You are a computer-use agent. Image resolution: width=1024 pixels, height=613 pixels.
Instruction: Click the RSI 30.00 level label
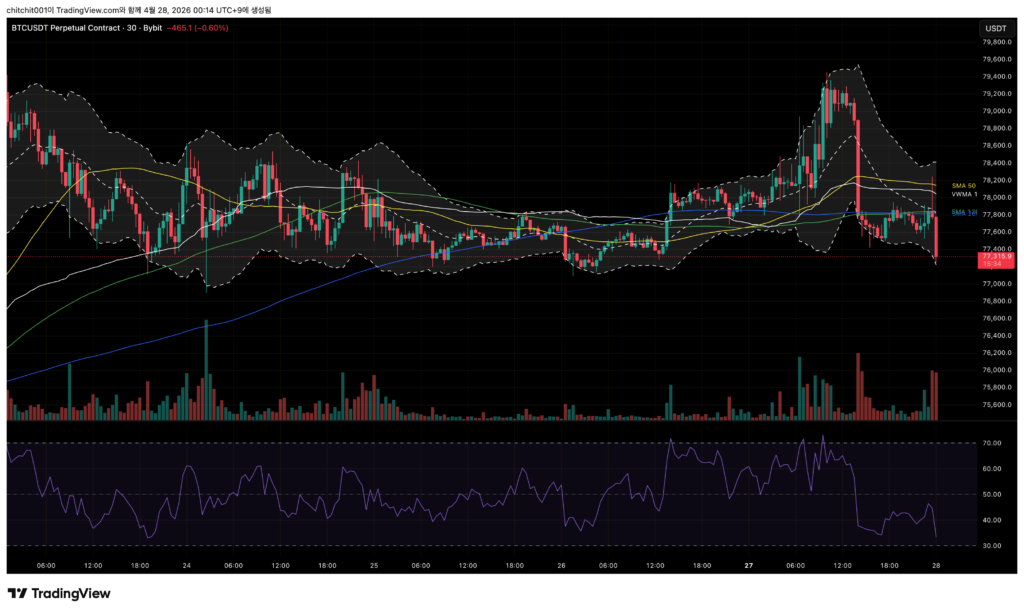[993, 545]
